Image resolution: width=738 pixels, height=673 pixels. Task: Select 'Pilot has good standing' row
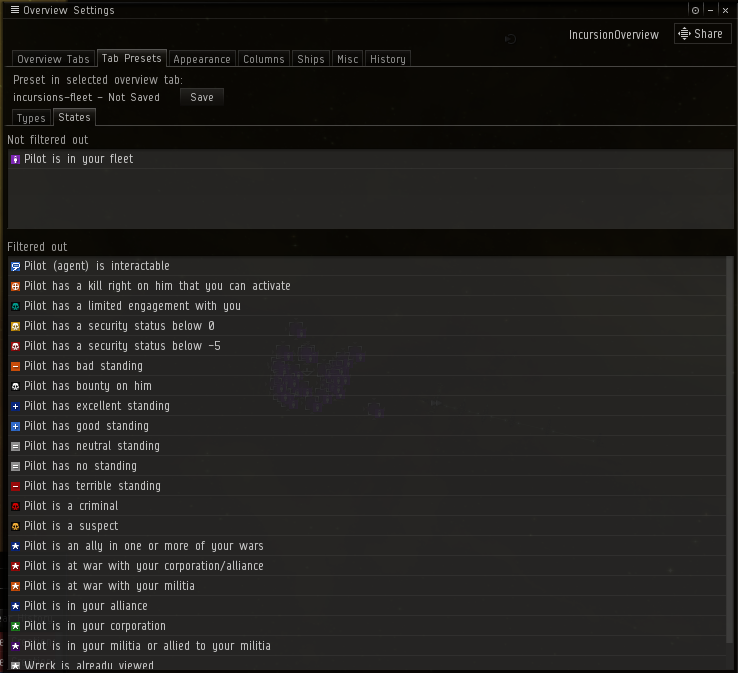click(367, 426)
